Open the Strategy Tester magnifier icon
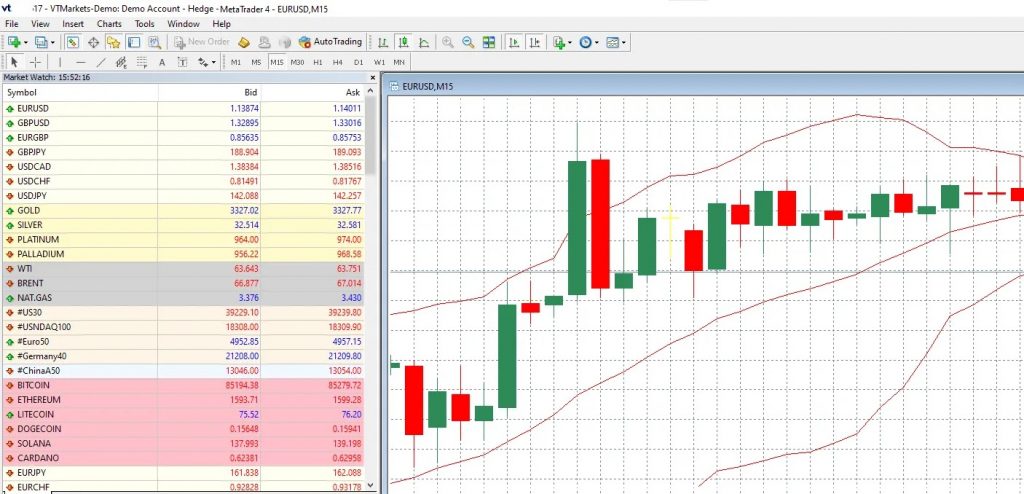 (155, 42)
